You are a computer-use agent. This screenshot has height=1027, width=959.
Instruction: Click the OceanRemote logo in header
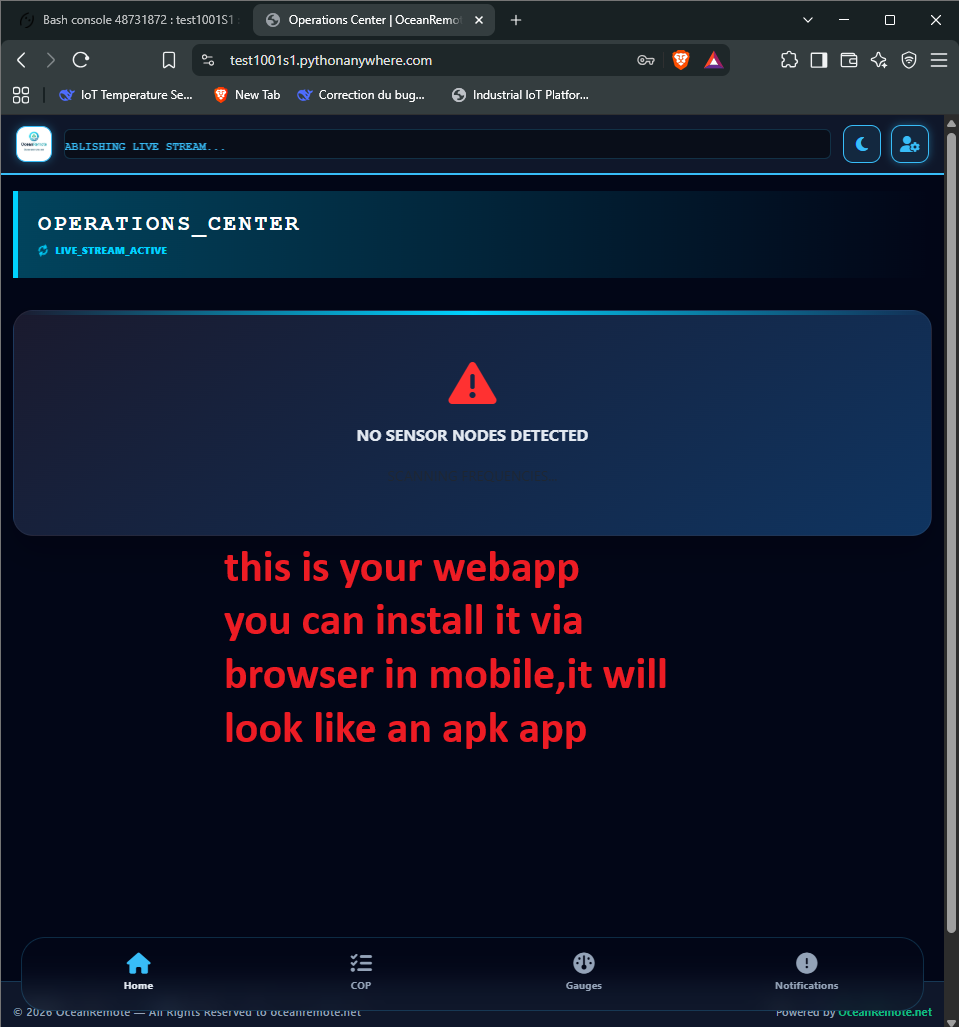tap(34, 144)
